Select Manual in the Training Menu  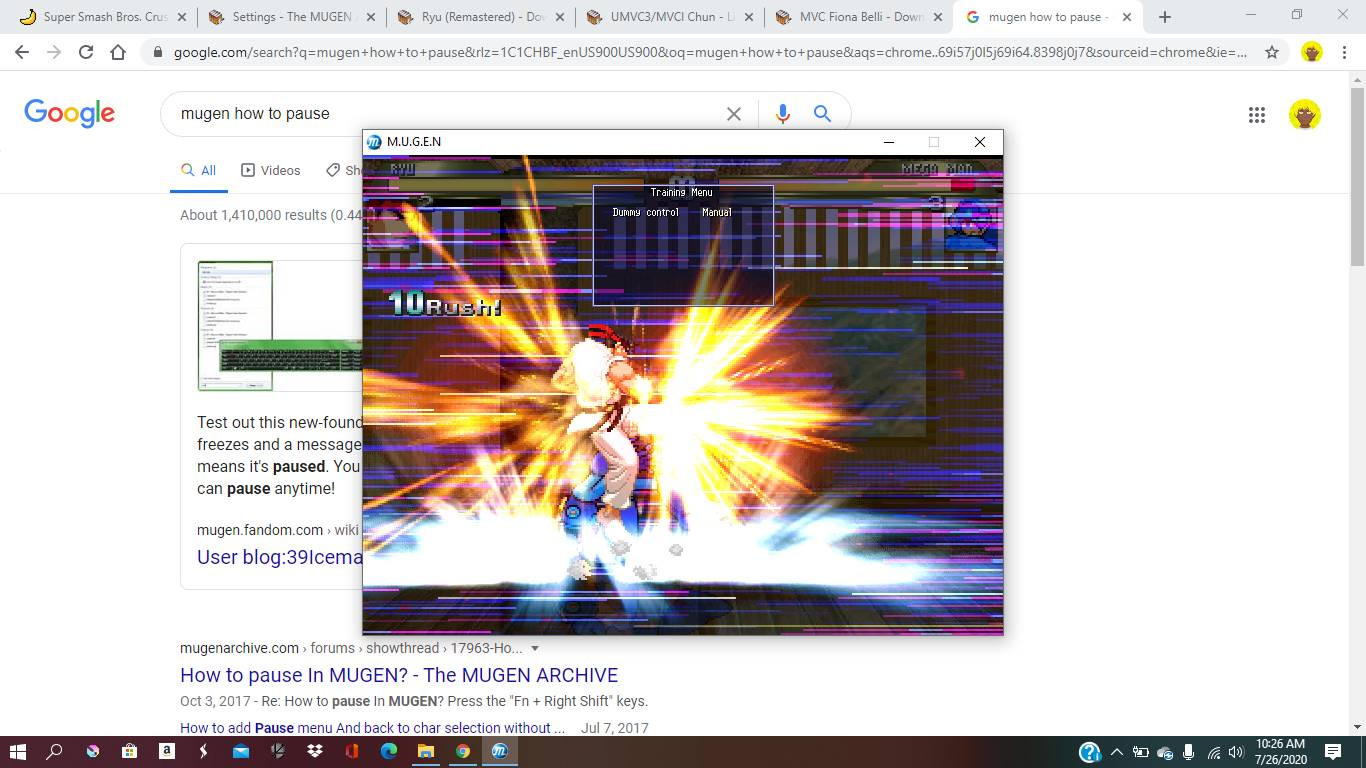pos(716,212)
